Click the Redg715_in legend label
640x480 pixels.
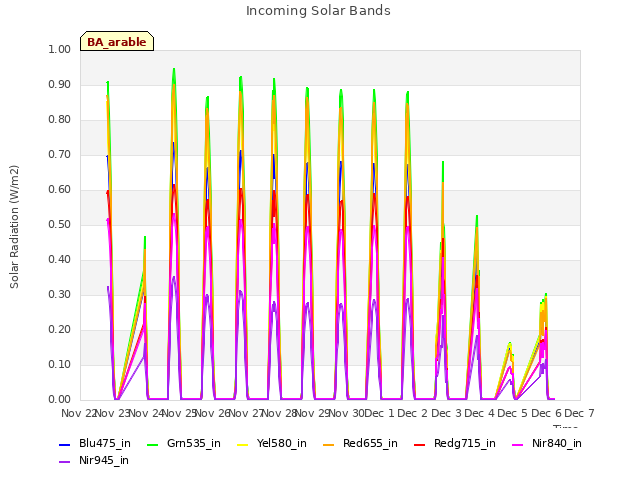pos(464,443)
